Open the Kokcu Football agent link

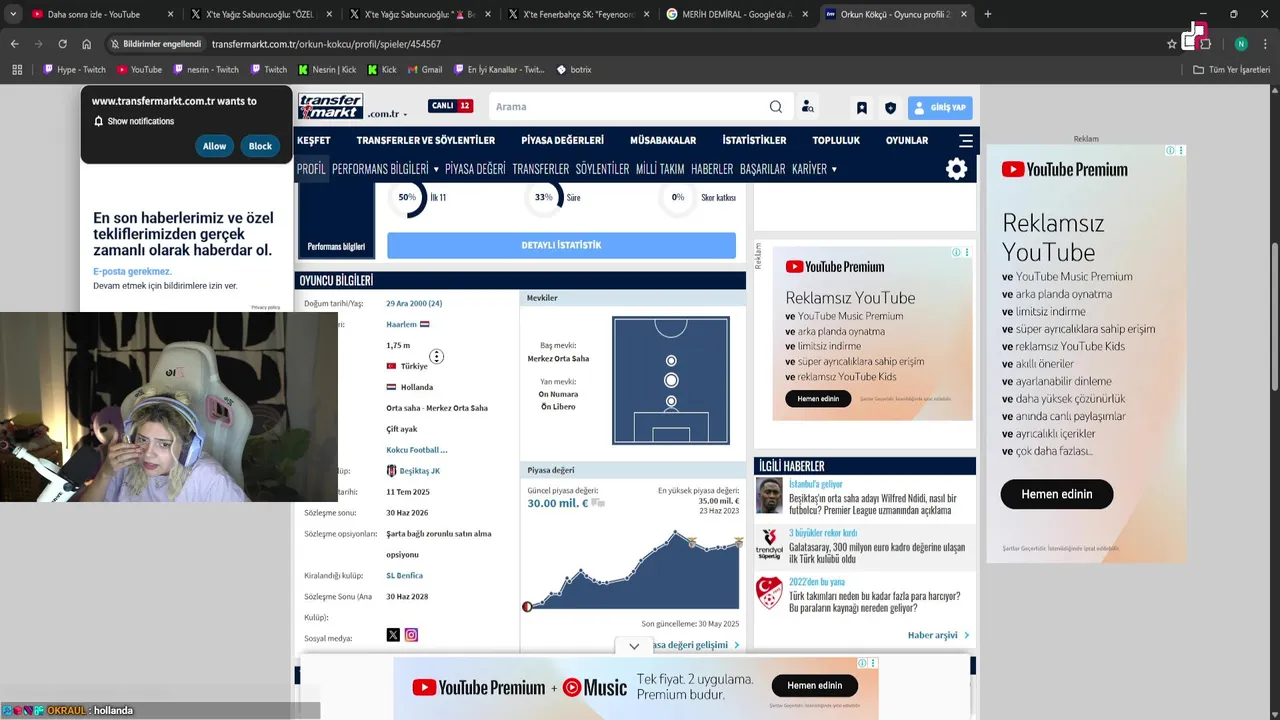point(417,450)
